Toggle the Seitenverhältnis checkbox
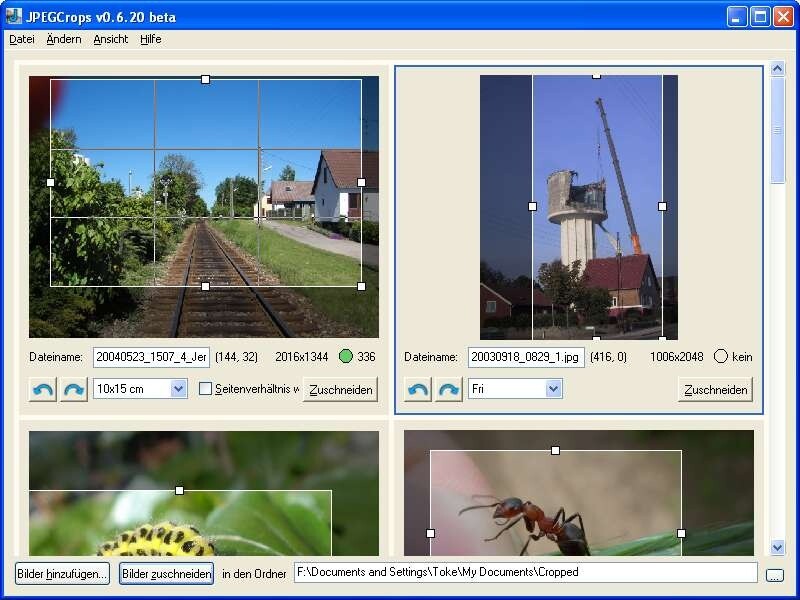 (x=206, y=389)
